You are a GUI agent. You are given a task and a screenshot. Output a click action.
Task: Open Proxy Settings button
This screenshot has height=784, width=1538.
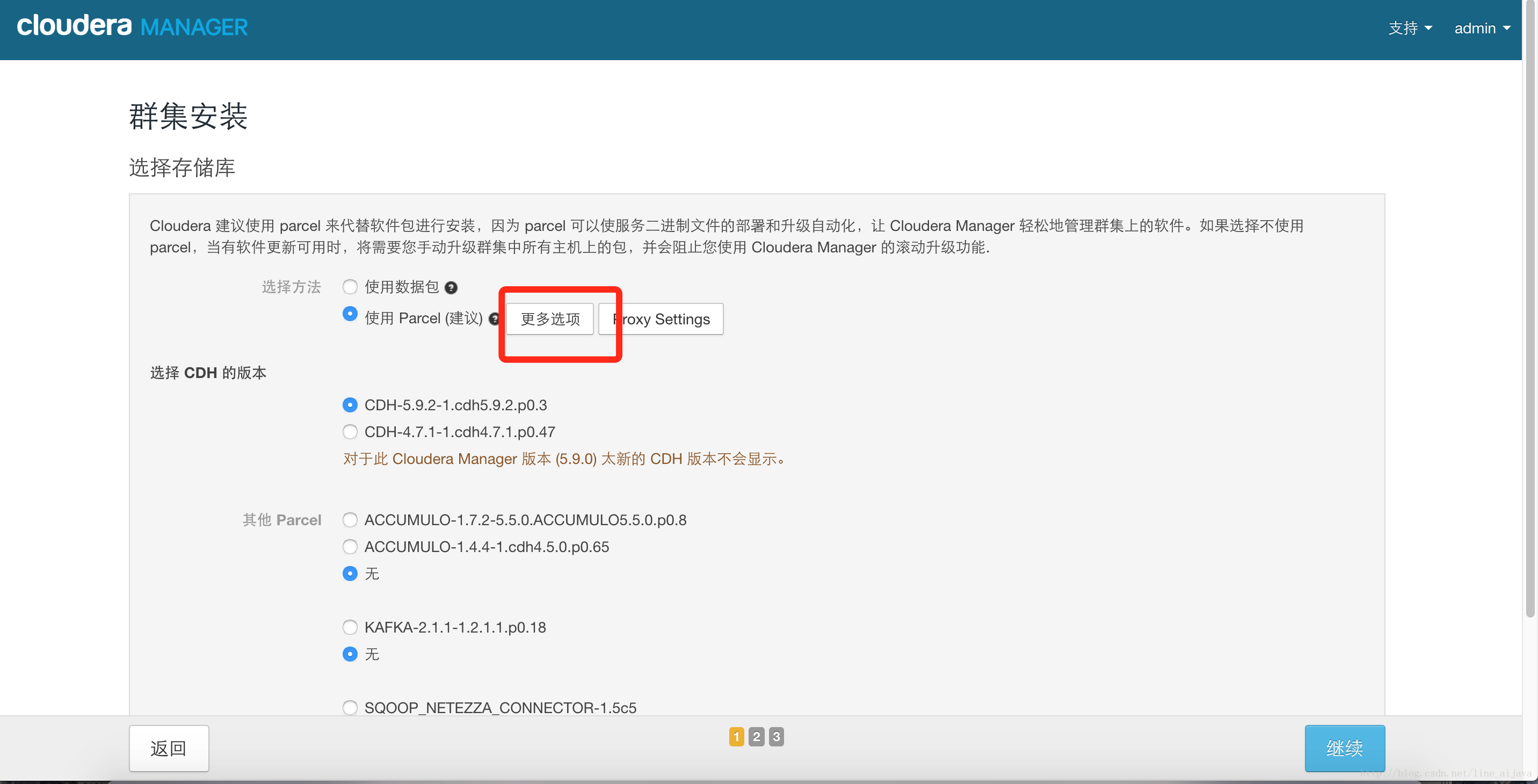point(661,319)
